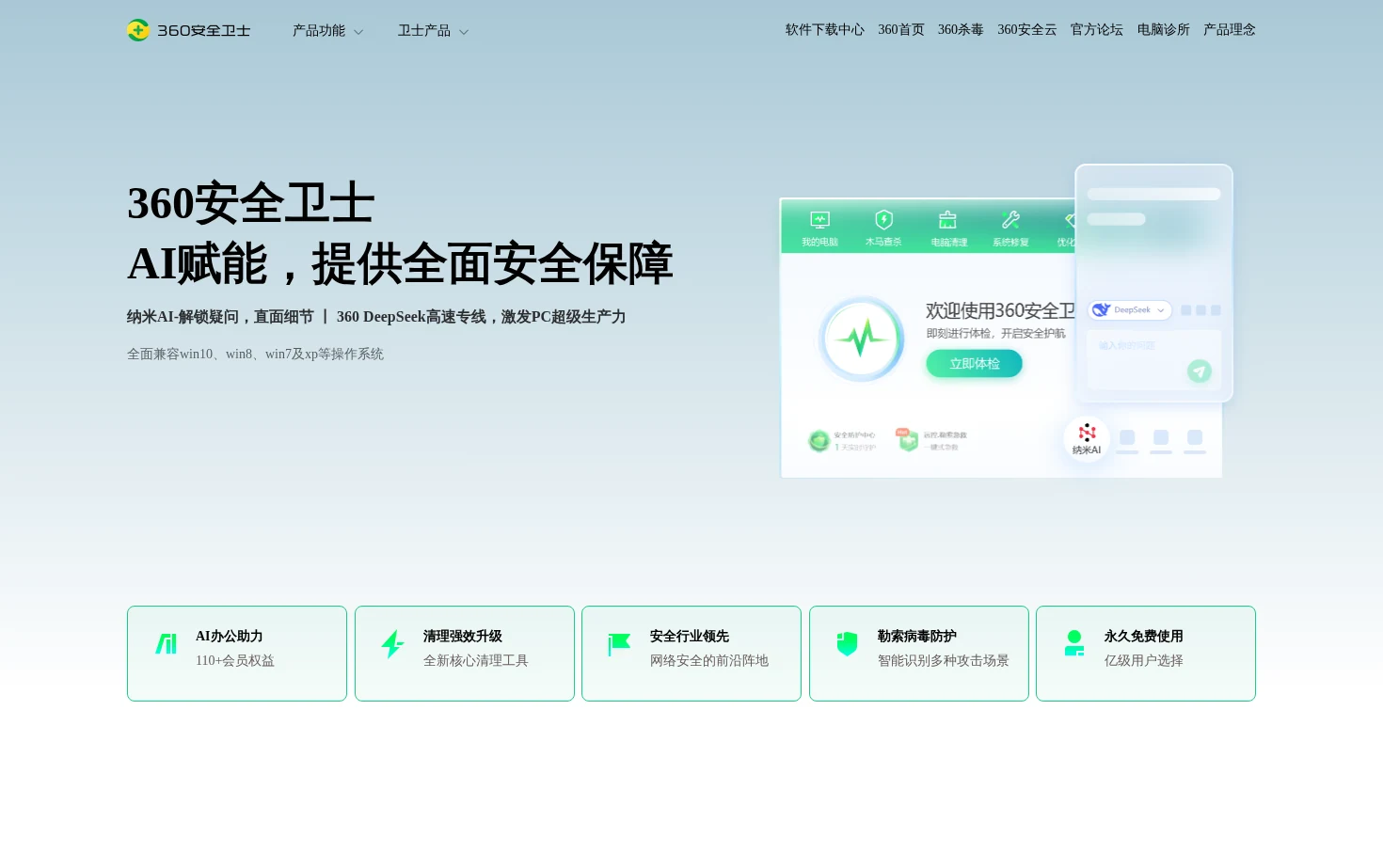Image resolution: width=1383 pixels, height=868 pixels.
Task: Select the AI办公助力 card title
Action: [x=230, y=637]
